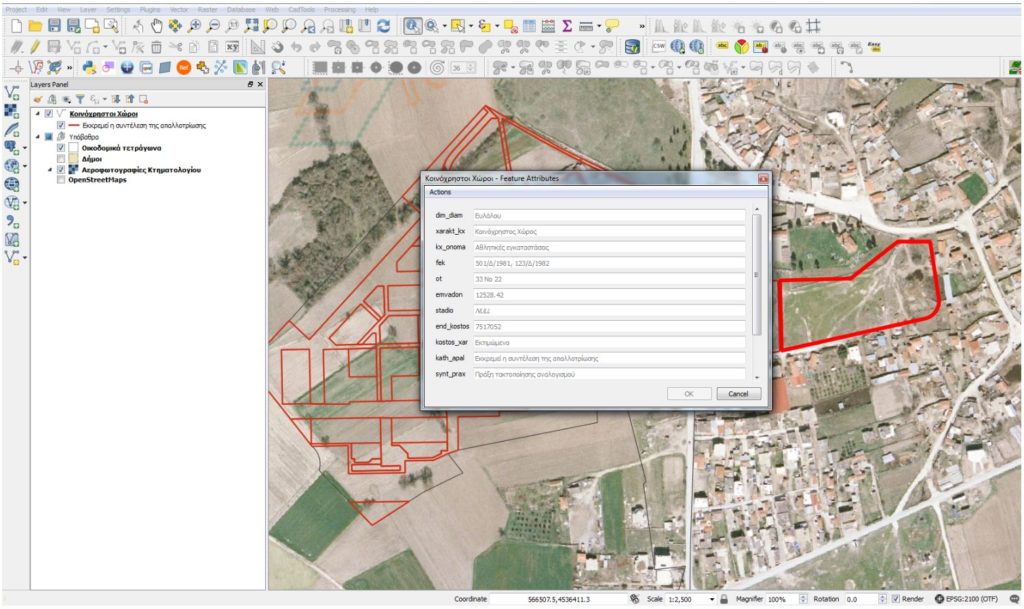Open the Processing menu
Screen dimensions: 1024x609
click(x=339, y=8)
